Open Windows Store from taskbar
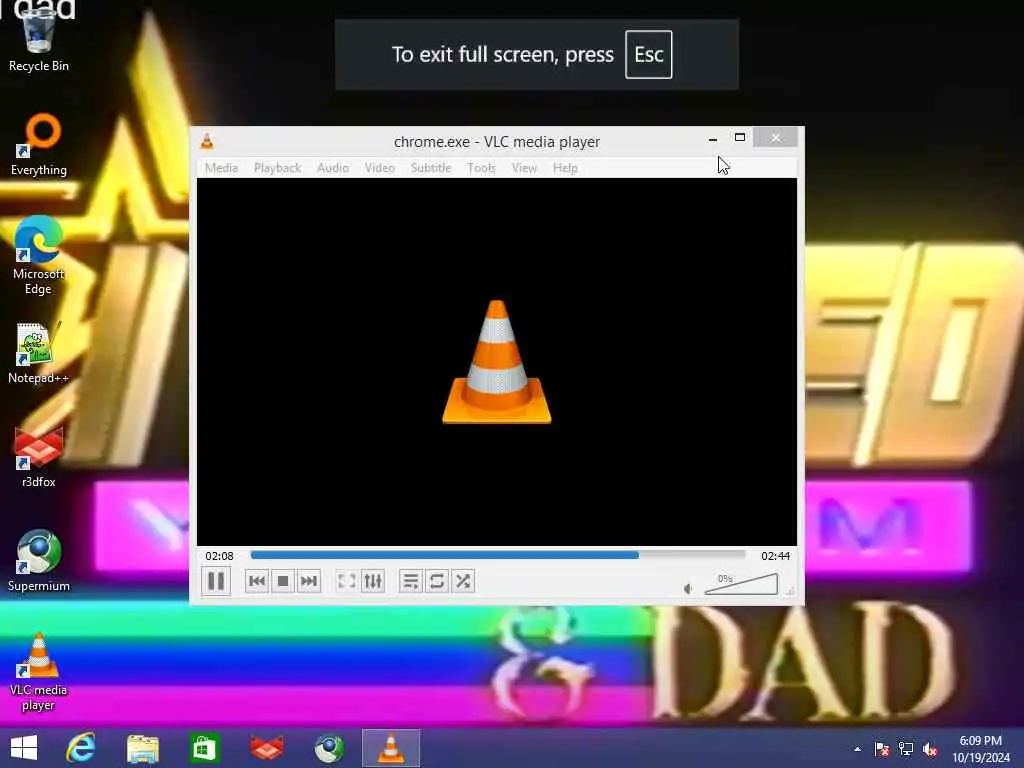 point(204,748)
